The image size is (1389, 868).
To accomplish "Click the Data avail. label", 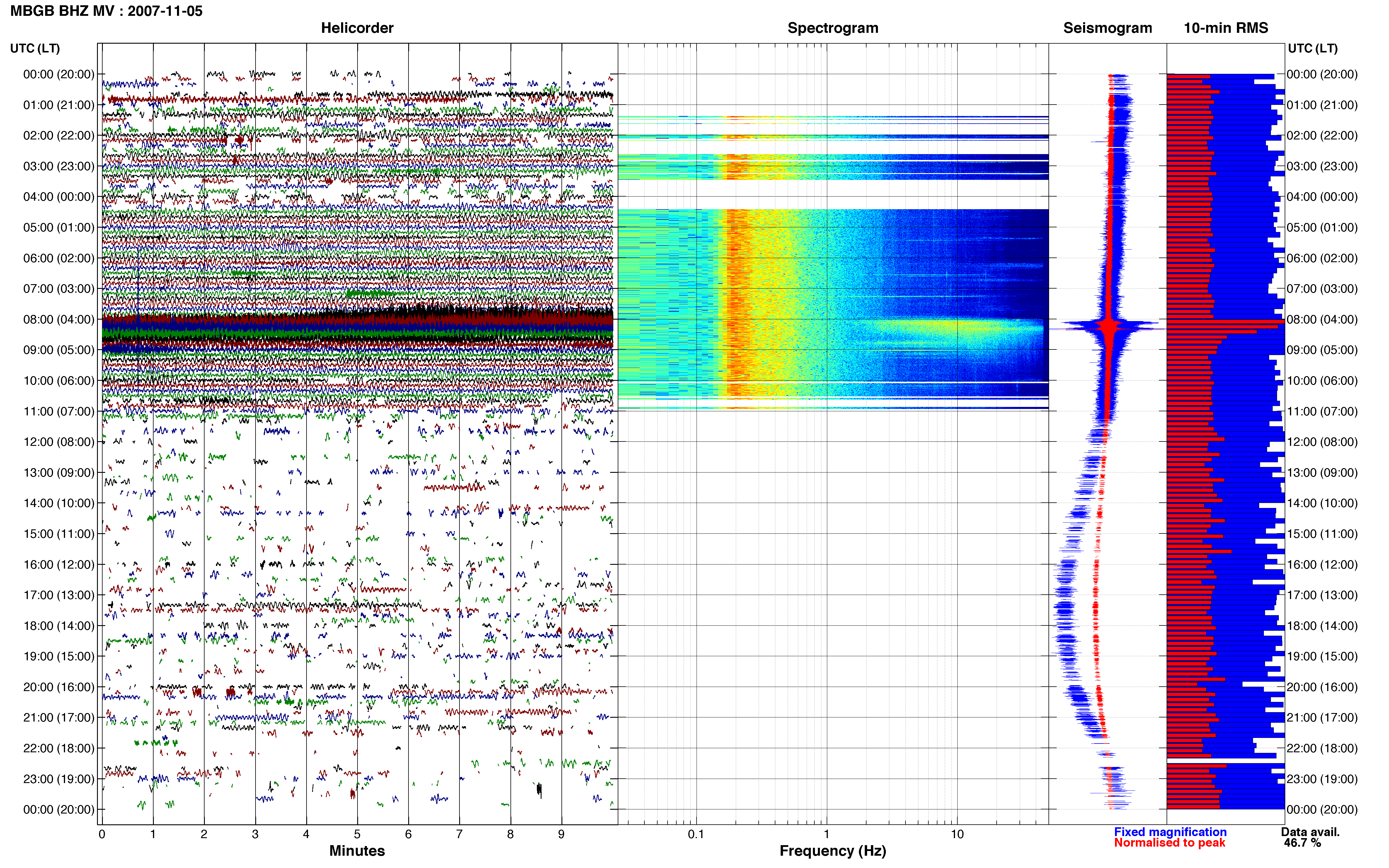I will click(x=1310, y=832).
